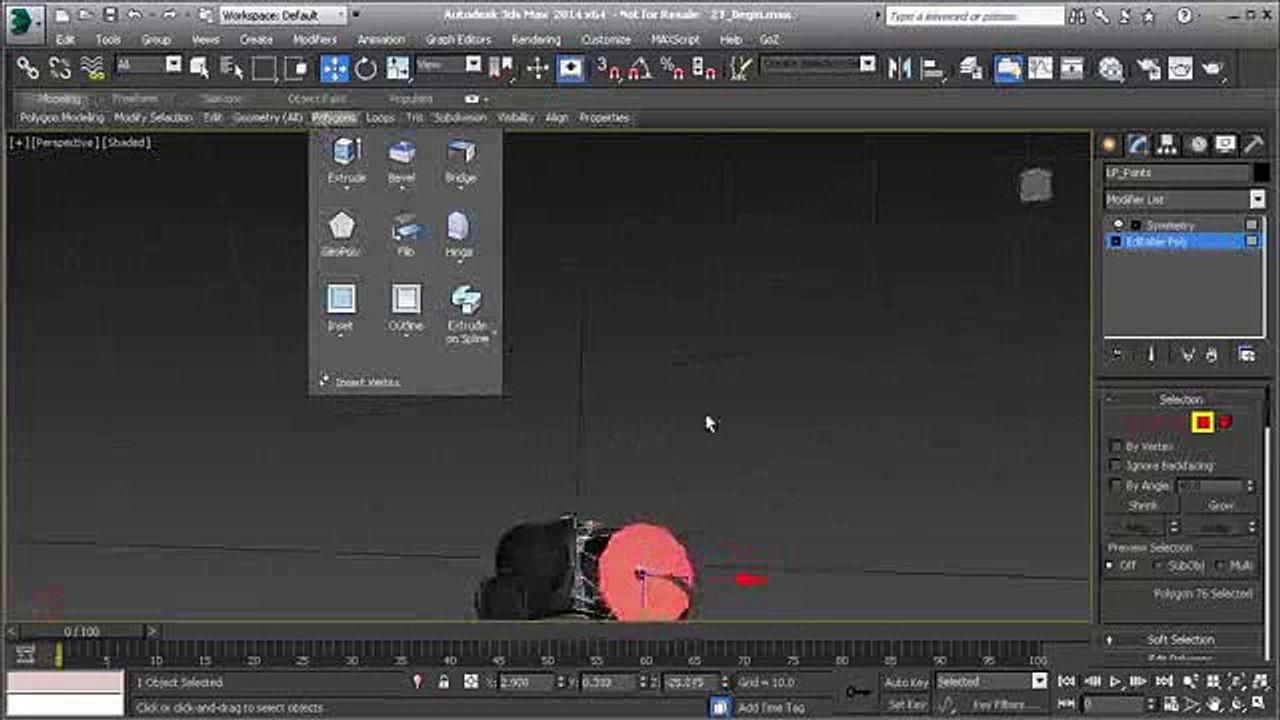The width and height of the screenshot is (1280, 720).
Task: Activate the Select and Rotate tool
Action: coord(366,68)
